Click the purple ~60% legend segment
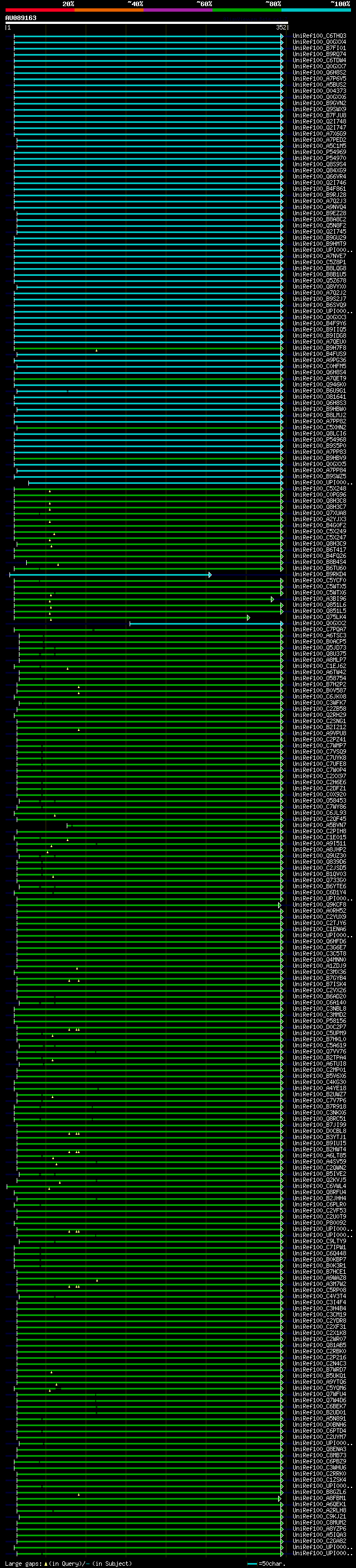356x1568 pixels. [x=179, y=10]
